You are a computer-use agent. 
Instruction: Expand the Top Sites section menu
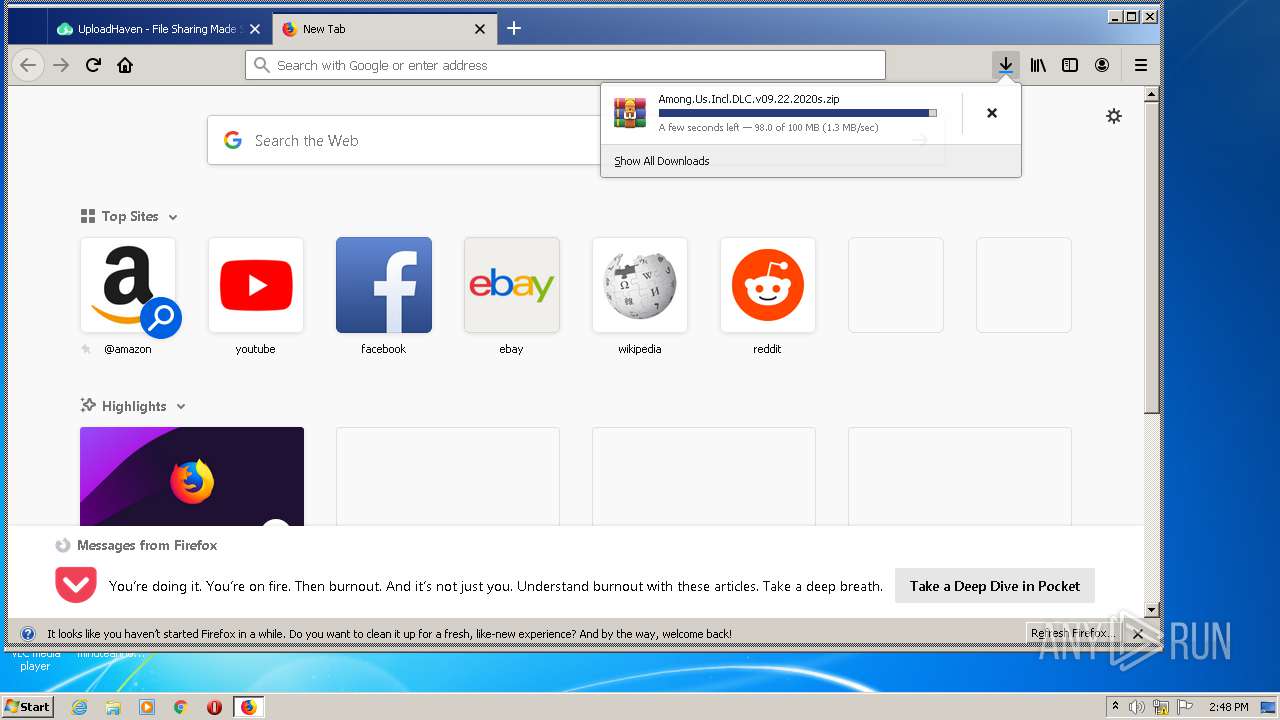(x=173, y=217)
